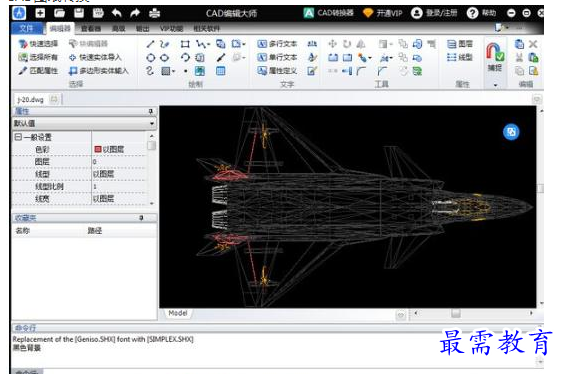Image resolution: width=561 pixels, height=374 pixels.
Task: Switch to the 查看器 tab
Action: click(x=91, y=29)
